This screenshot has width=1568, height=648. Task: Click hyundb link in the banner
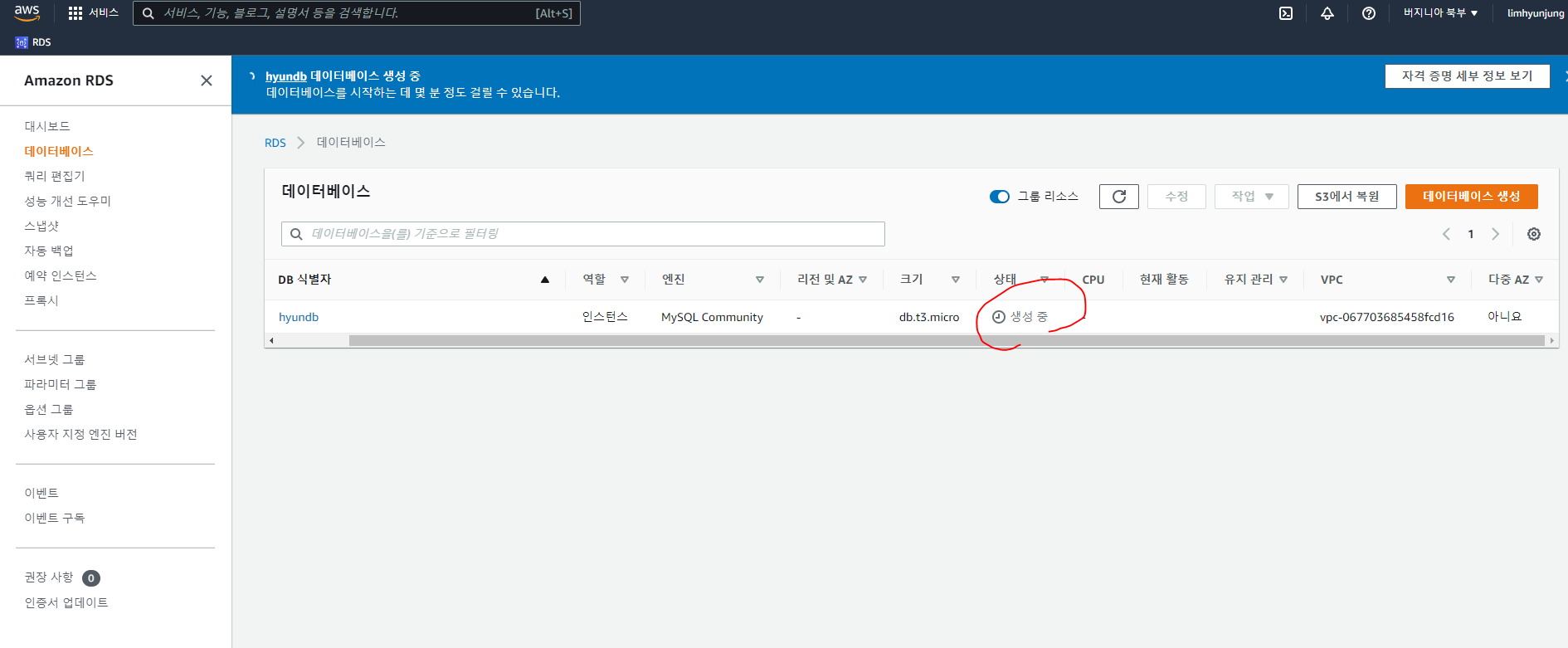click(x=286, y=76)
